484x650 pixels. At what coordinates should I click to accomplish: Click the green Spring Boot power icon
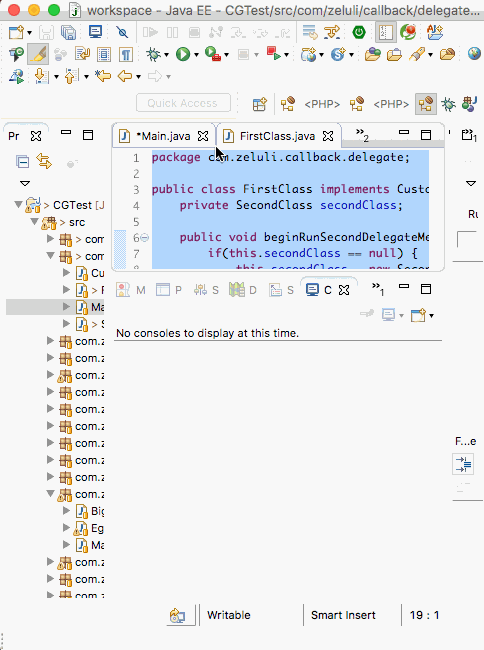(359, 32)
